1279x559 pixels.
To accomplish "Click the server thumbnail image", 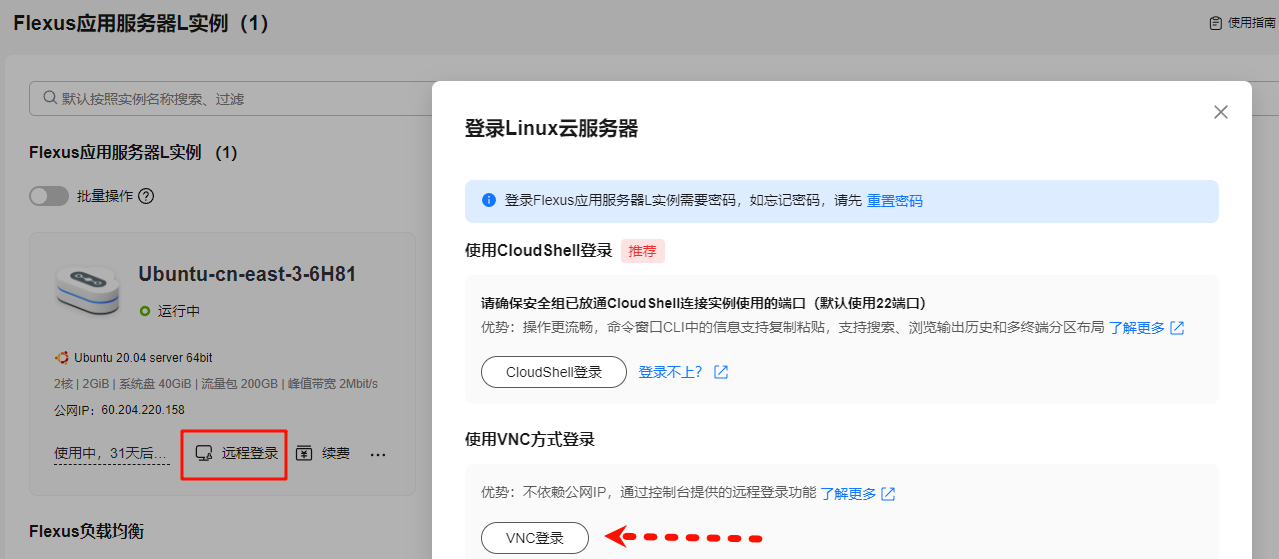I will (x=88, y=290).
